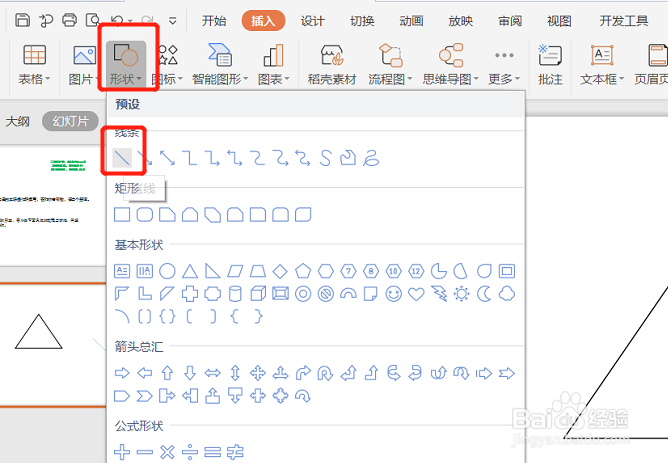Select the right arrow in 箭头总汇
This screenshot has width=668, height=463.
pos(122,373)
